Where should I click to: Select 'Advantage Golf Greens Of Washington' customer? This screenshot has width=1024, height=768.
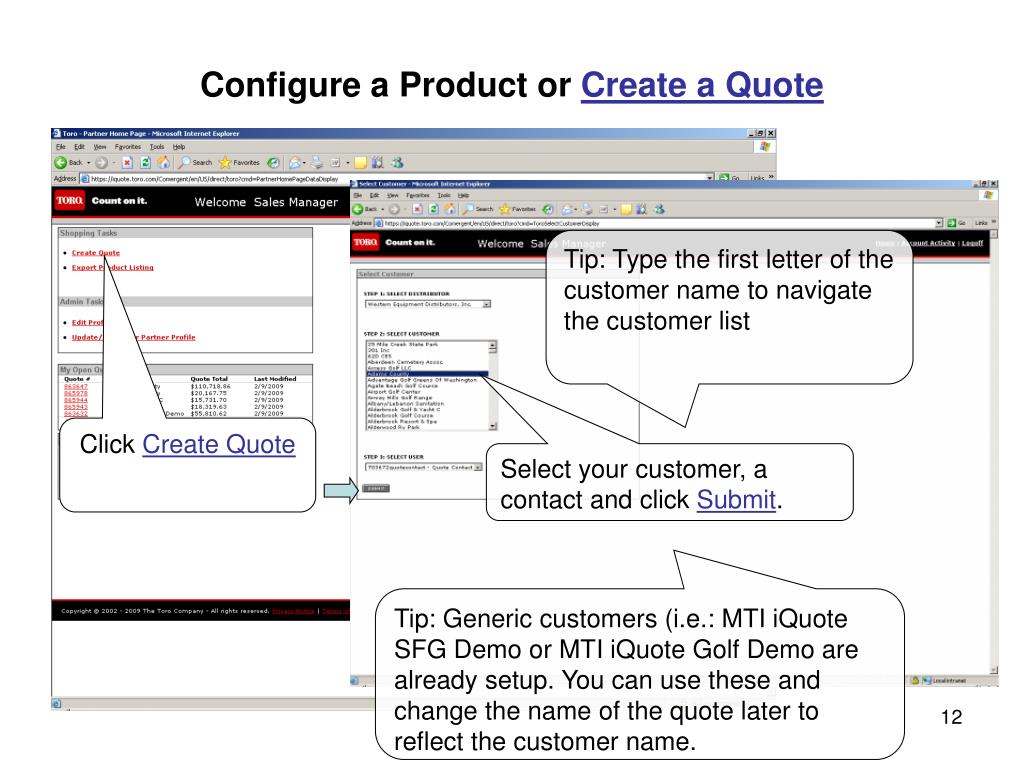tap(422, 380)
